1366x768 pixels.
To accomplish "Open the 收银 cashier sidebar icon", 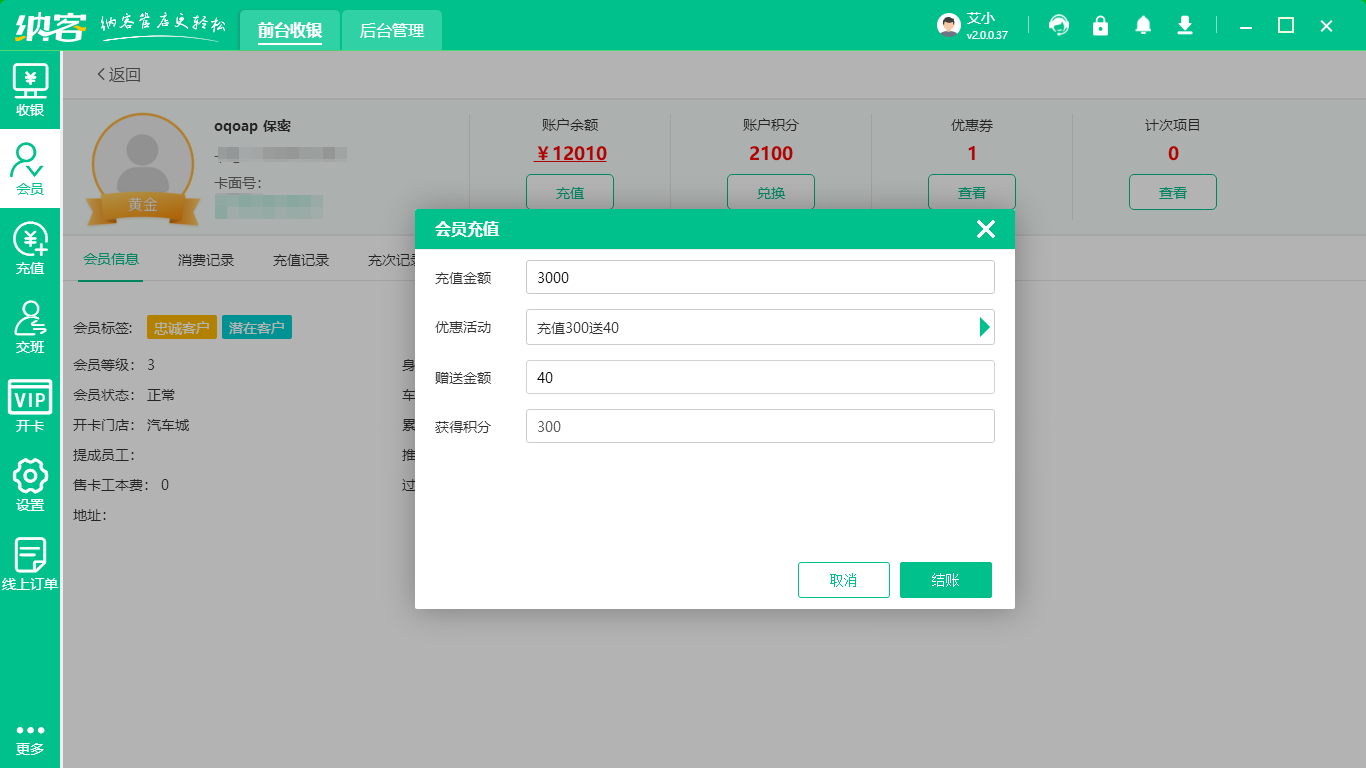I will point(30,89).
